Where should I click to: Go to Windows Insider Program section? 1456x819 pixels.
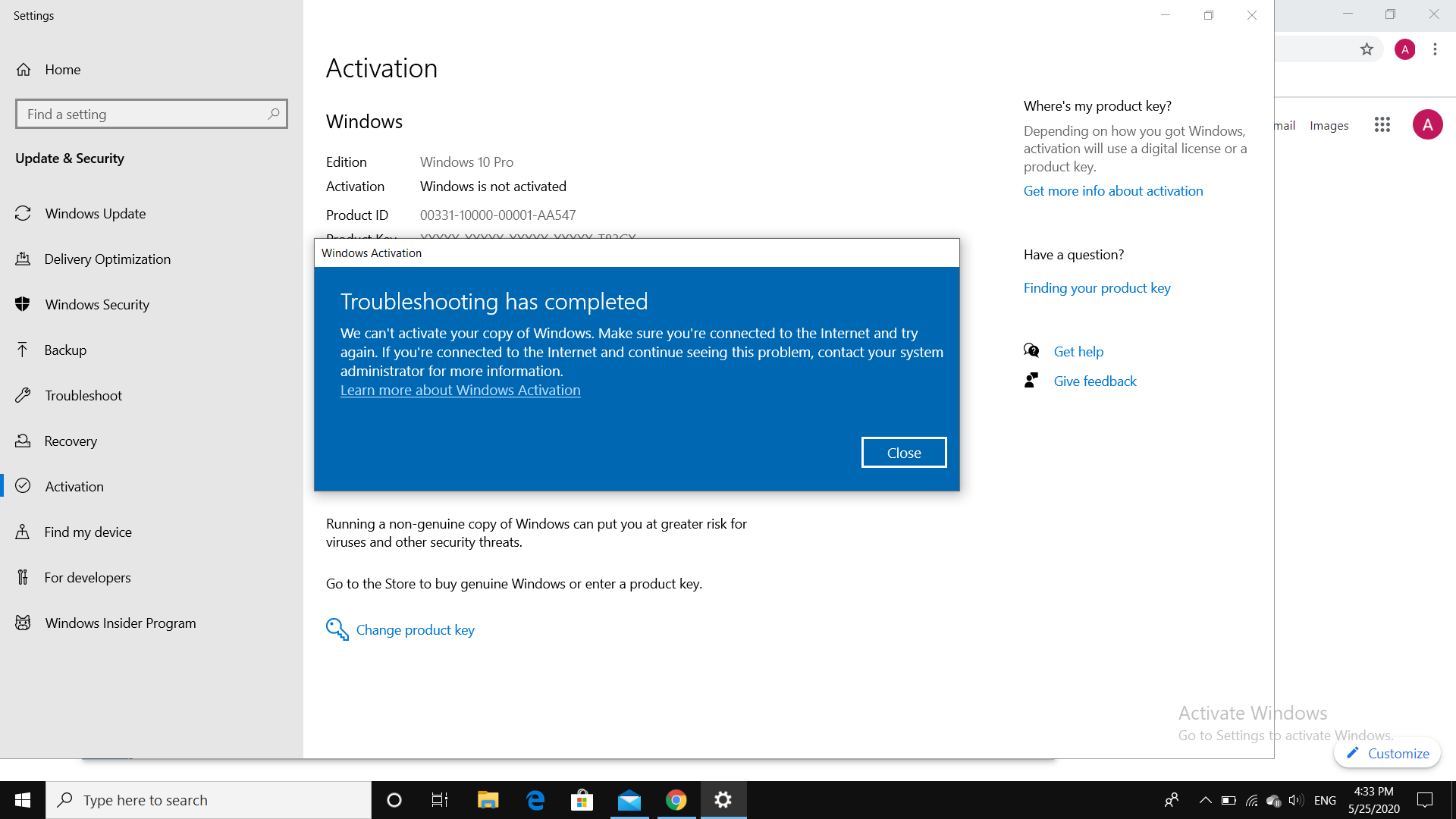[152, 623]
